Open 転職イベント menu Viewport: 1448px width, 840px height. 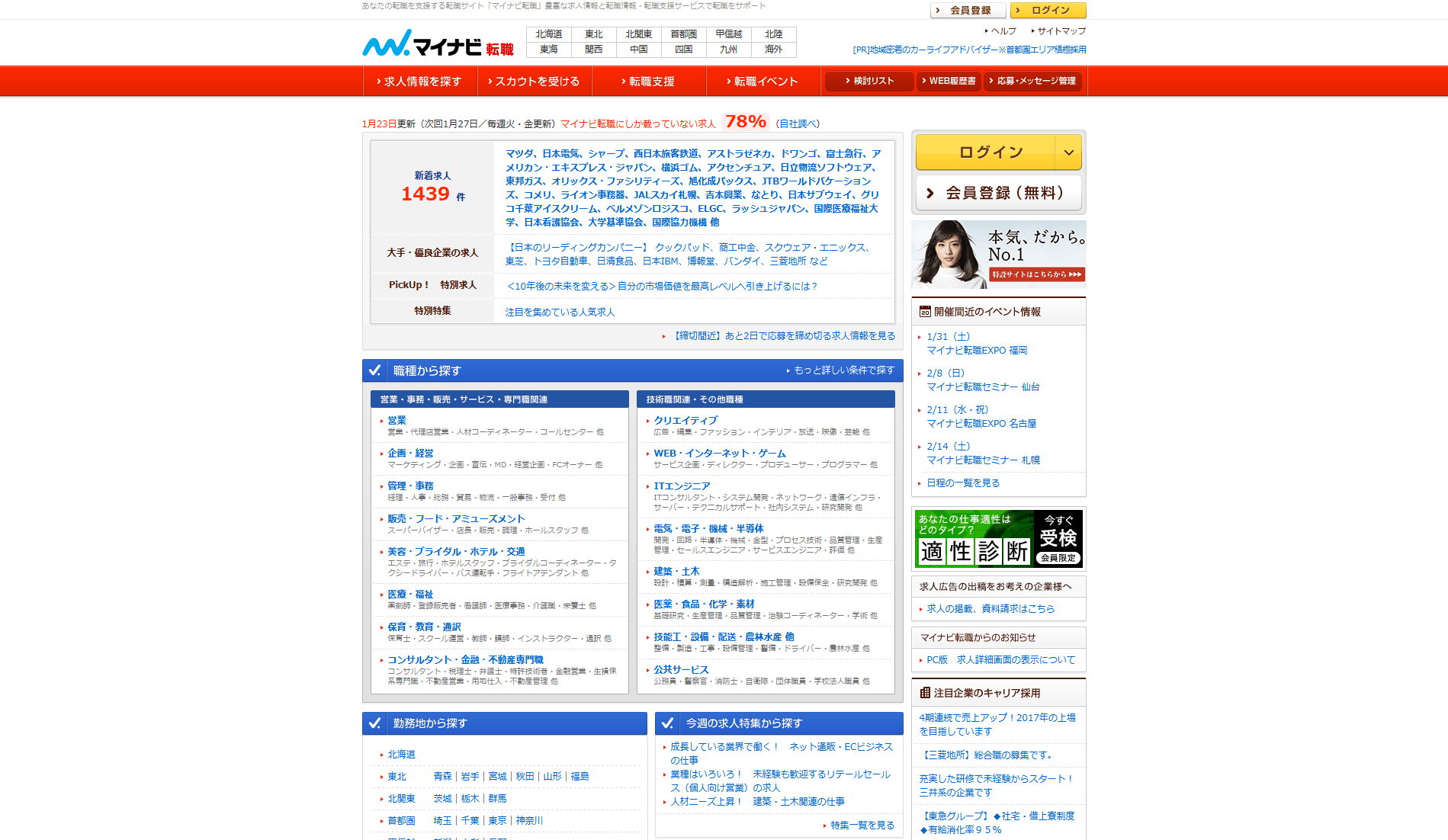tap(763, 81)
